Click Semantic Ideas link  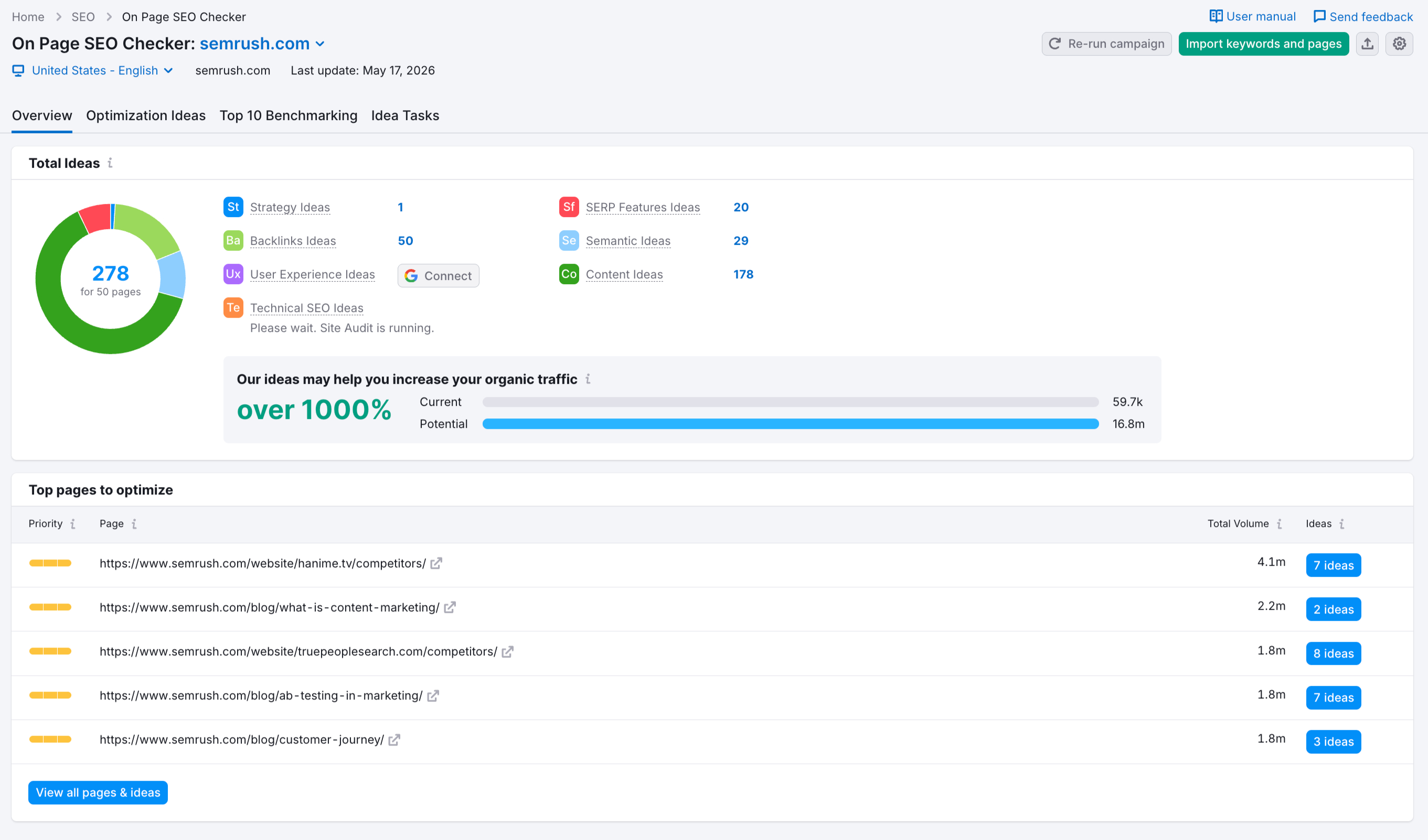628,241
